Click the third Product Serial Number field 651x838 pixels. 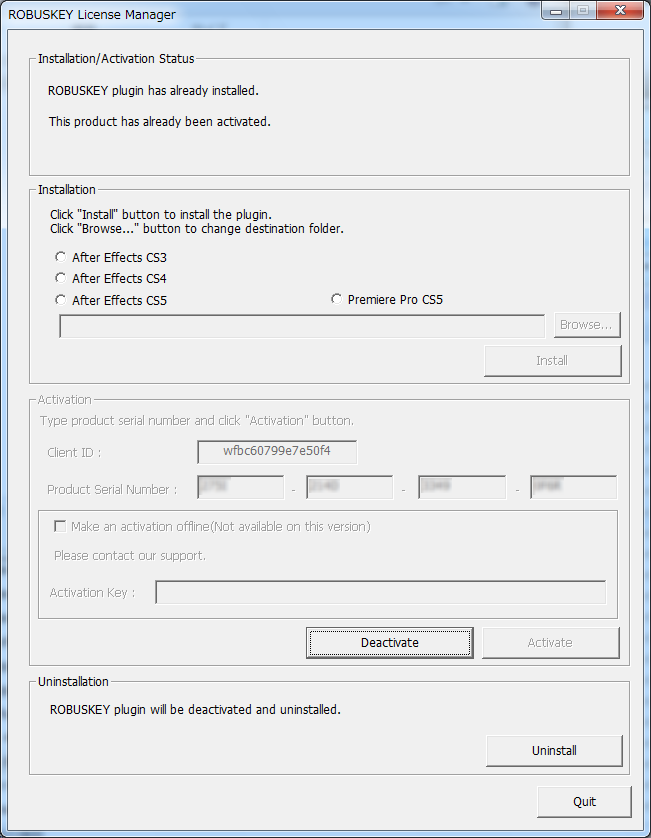[x=462, y=487]
